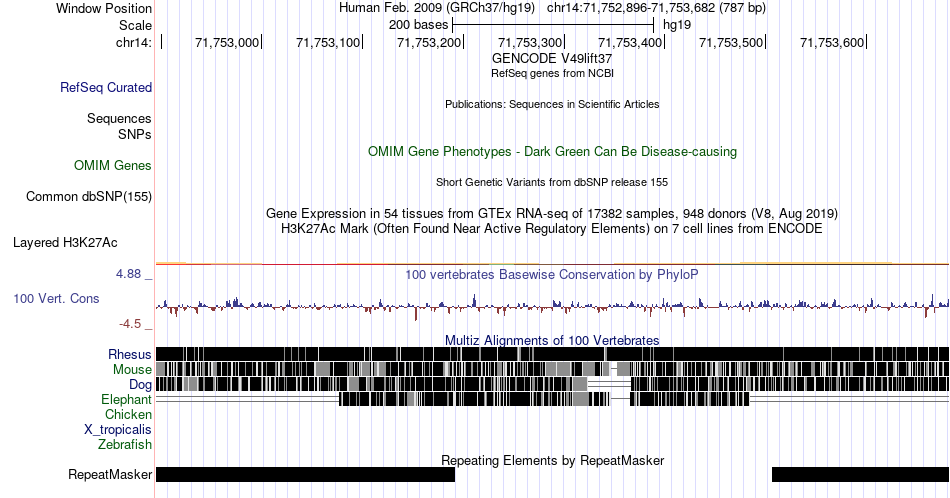Click the 71,753,500 ruler position
The height and width of the screenshot is (498, 950).
[x=731, y=42]
